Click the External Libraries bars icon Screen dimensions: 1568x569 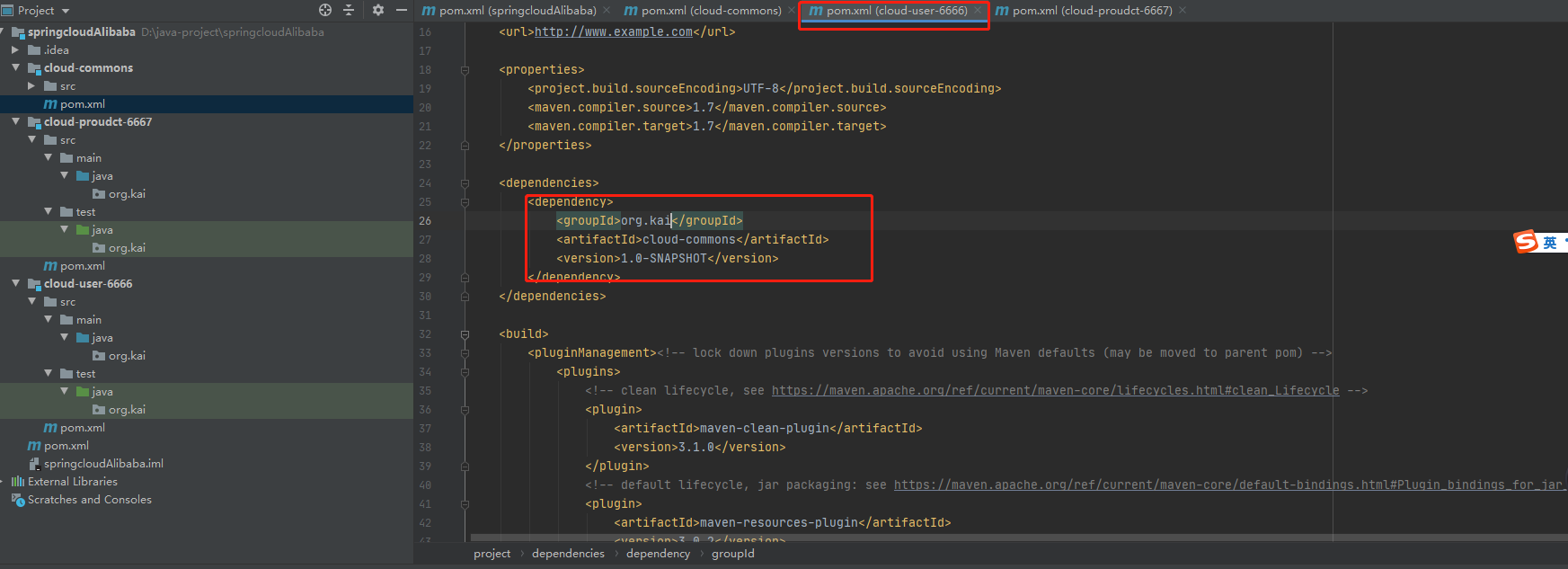(x=17, y=482)
